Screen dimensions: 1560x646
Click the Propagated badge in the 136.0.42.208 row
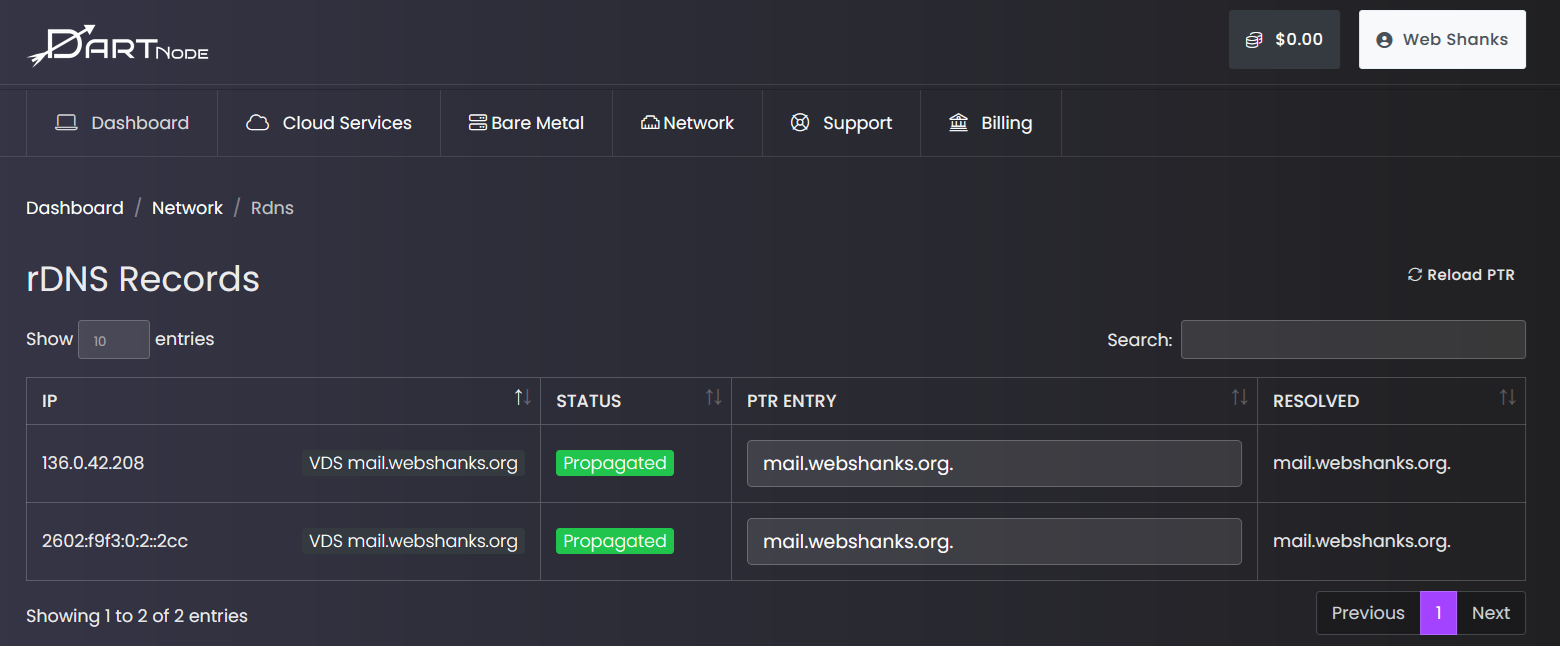[615, 463]
